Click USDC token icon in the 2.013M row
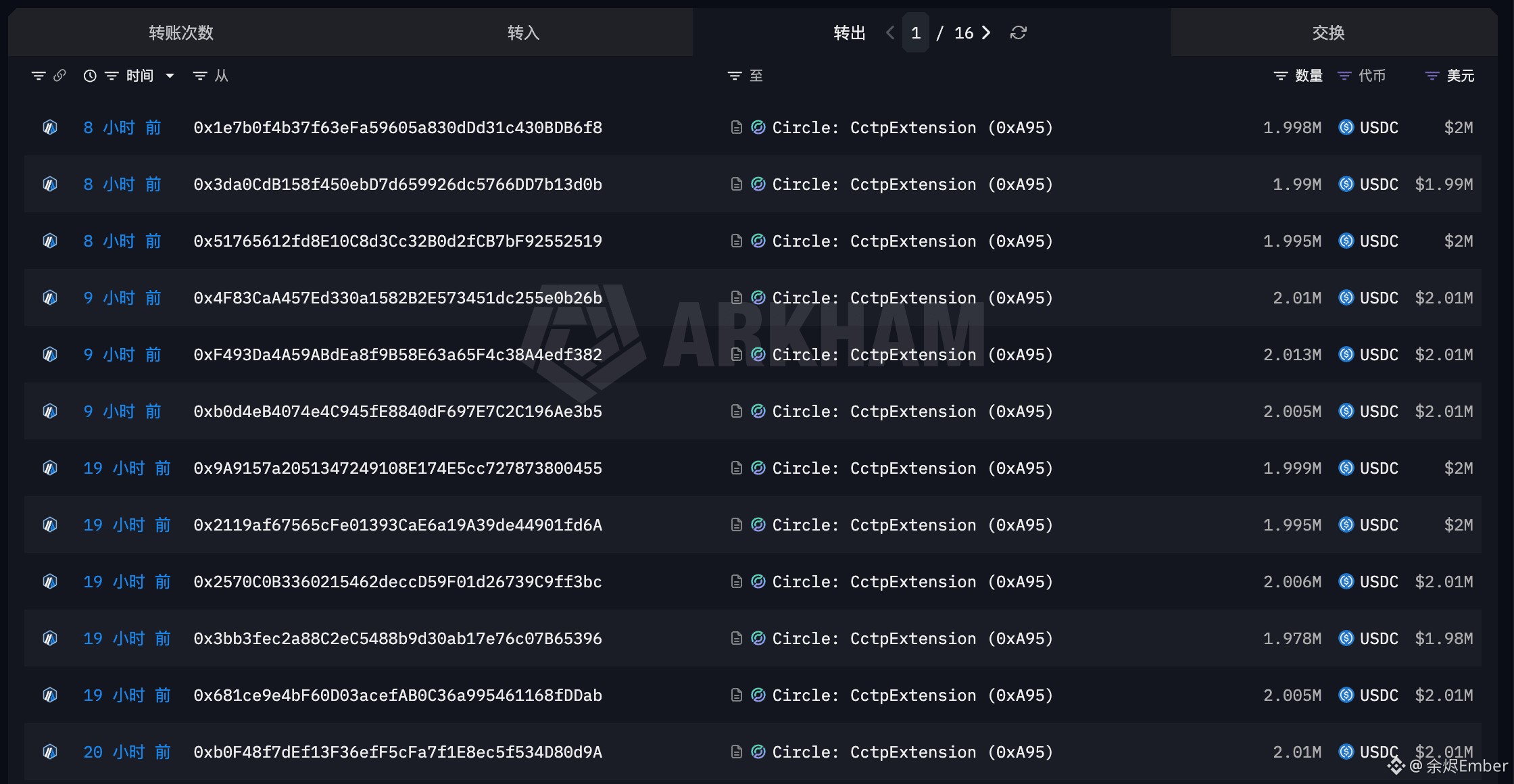Image resolution: width=1514 pixels, height=784 pixels. (1346, 355)
